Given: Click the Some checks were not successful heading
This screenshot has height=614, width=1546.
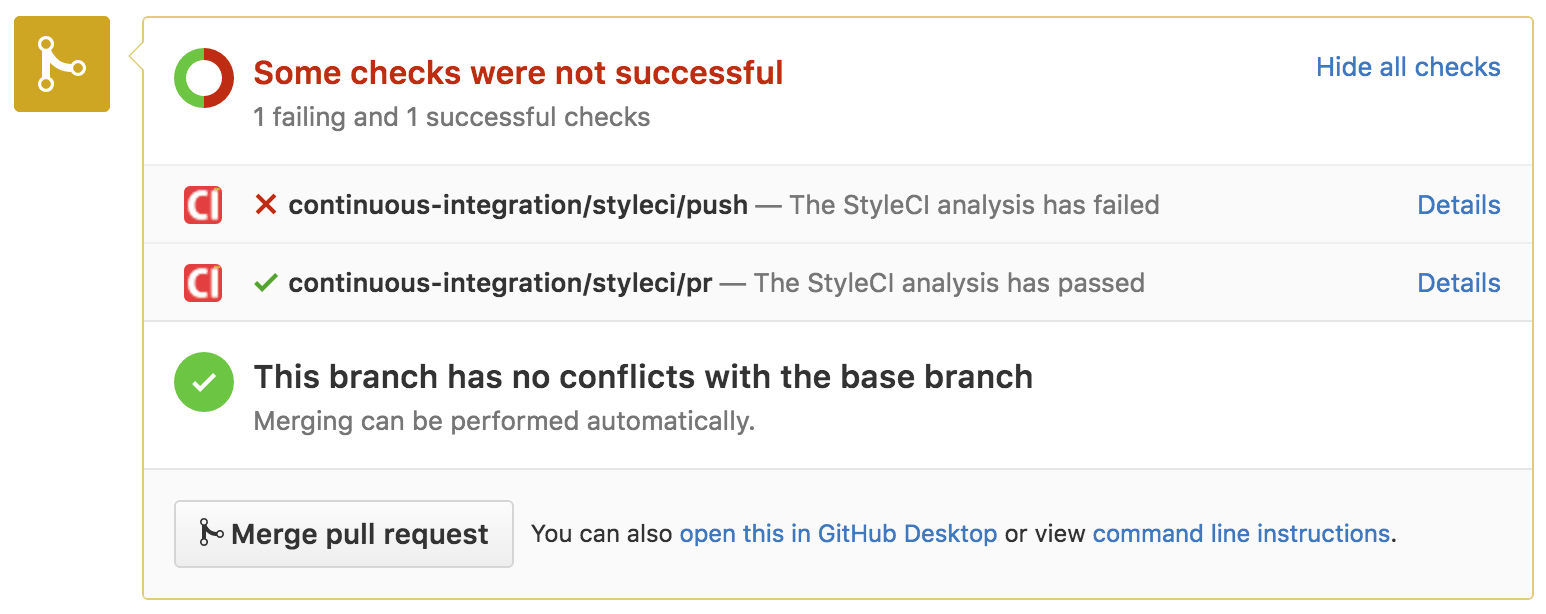Looking at the screenshot, I should (x=518, y=73).
